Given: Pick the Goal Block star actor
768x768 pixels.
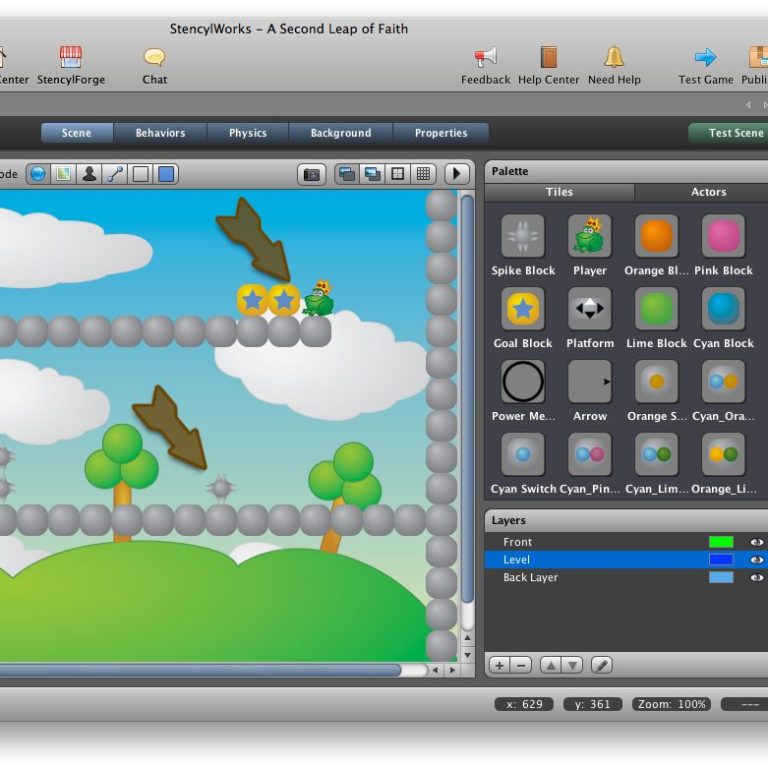Looking at the screenshot, I should tap(523, 309).
